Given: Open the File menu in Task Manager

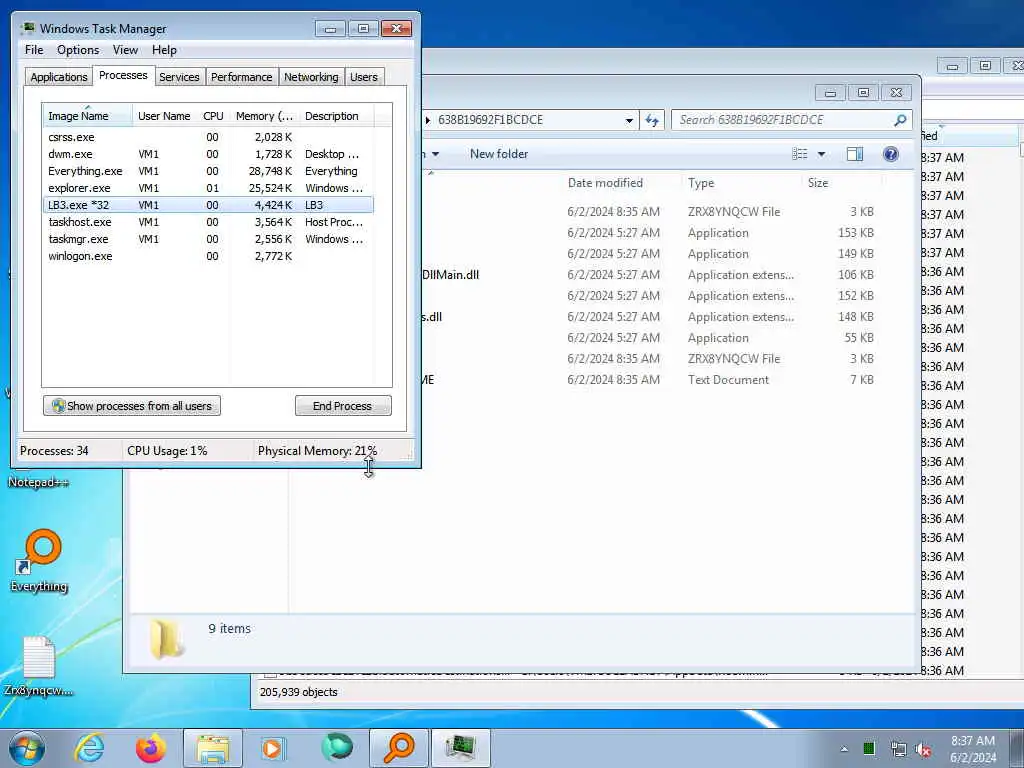Looking at the screenshot, I should click(x=34, y=50).
